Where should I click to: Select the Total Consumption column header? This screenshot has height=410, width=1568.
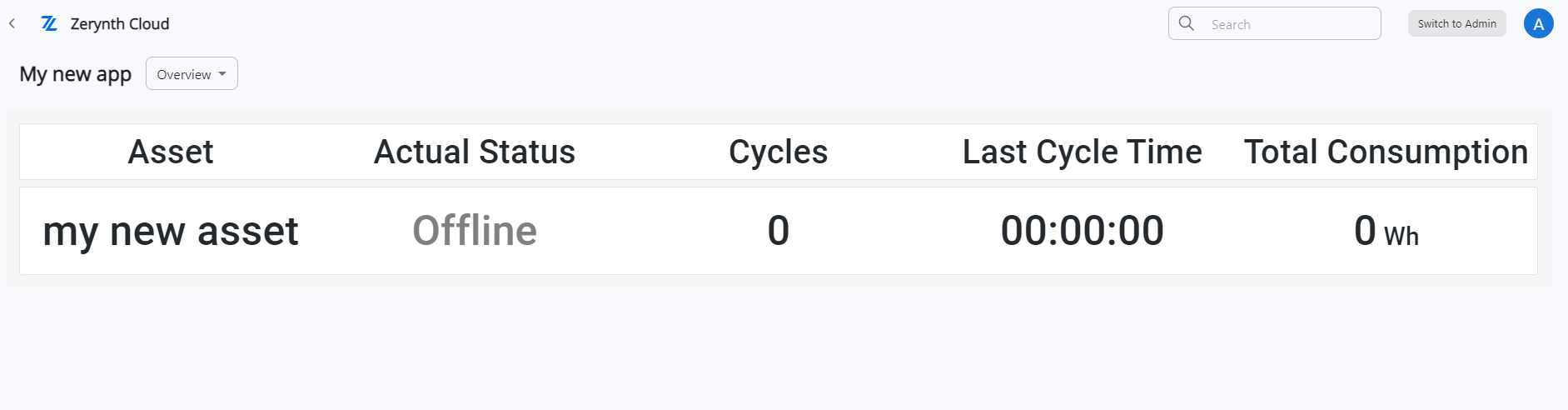[x=1386, y=152]
